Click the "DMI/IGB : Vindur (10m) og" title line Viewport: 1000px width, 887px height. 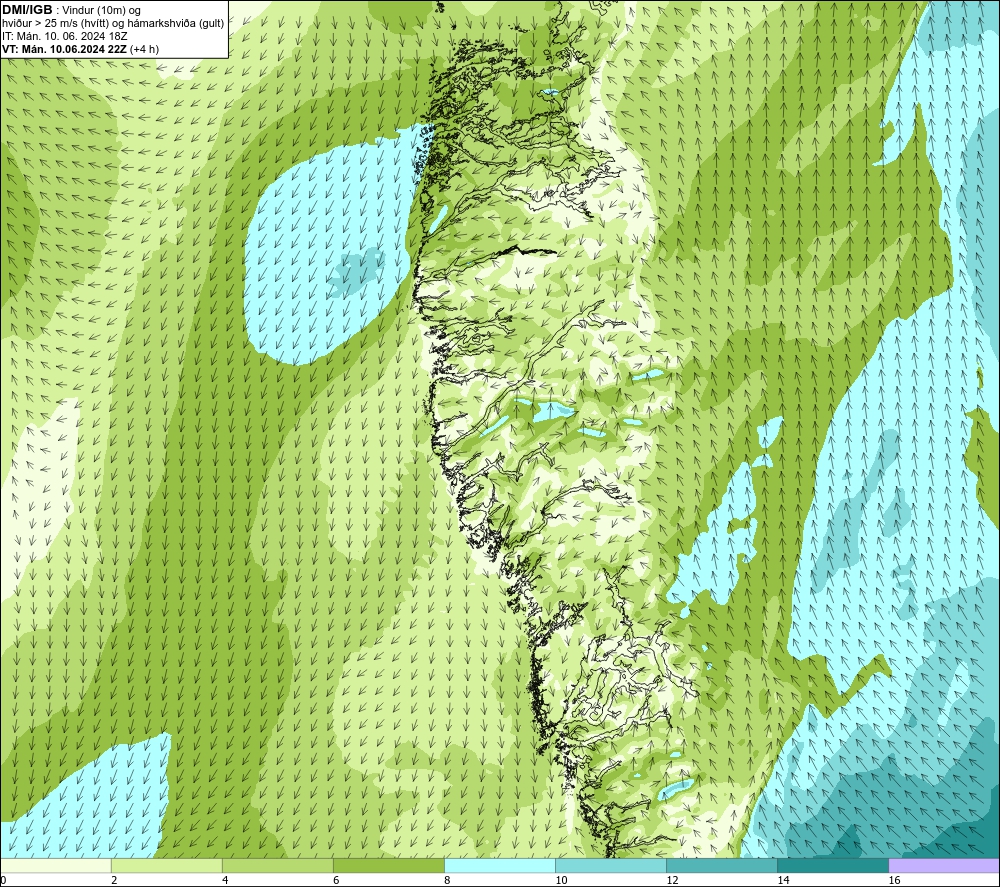click(x=71, y=10)
